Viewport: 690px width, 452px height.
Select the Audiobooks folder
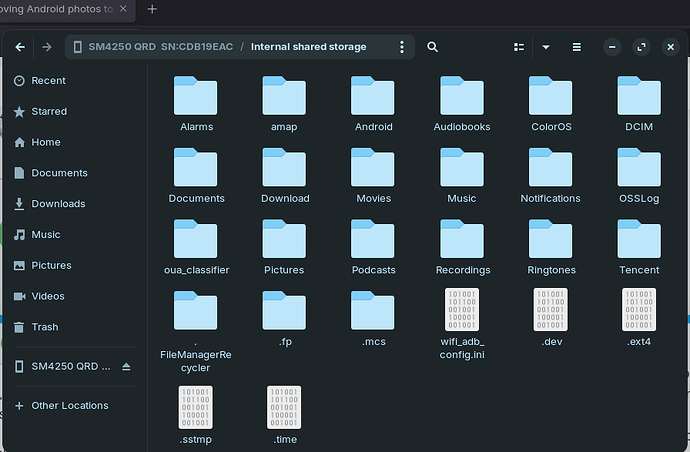(462, 104)
